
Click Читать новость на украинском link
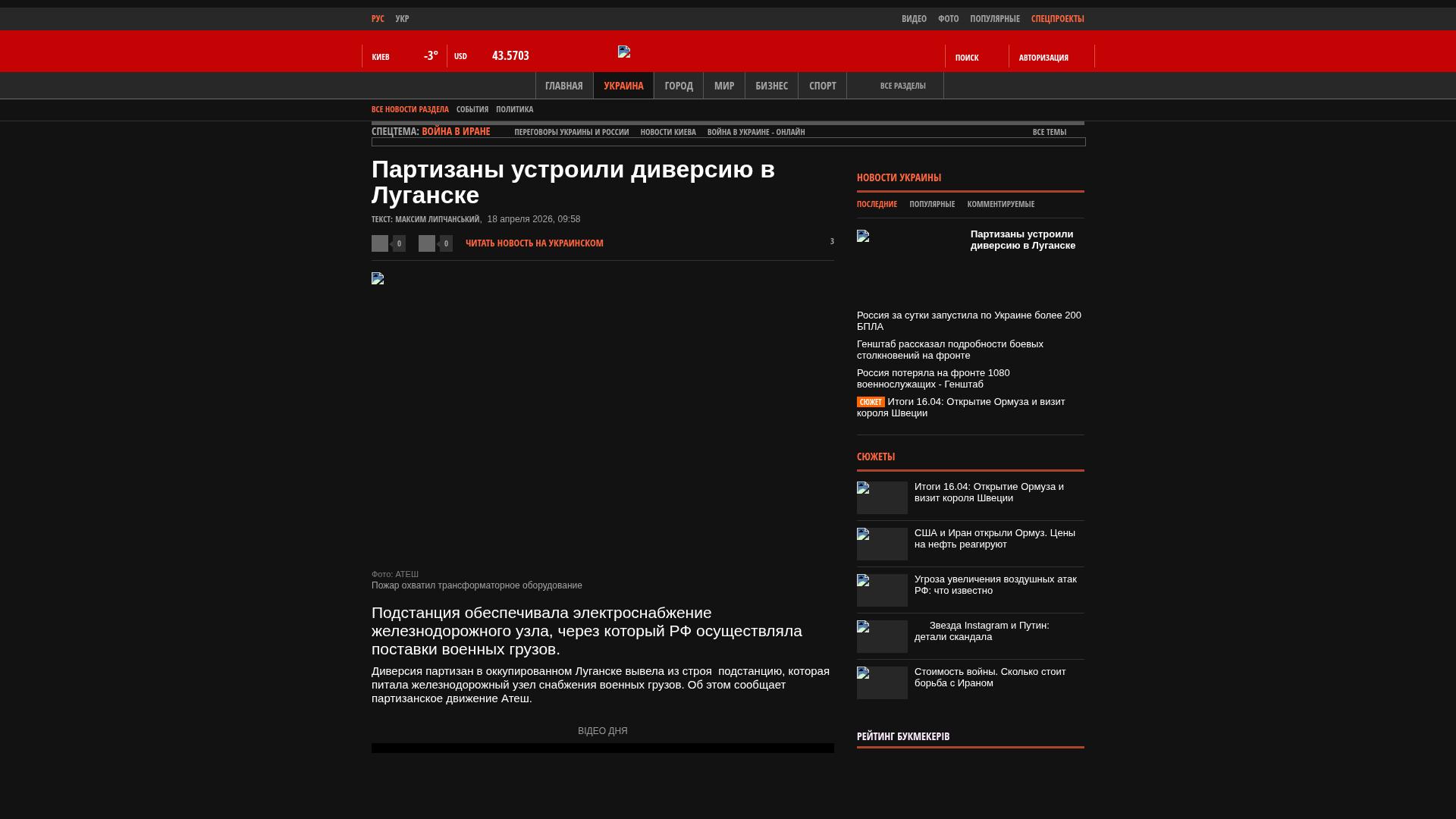coord(534,243)
